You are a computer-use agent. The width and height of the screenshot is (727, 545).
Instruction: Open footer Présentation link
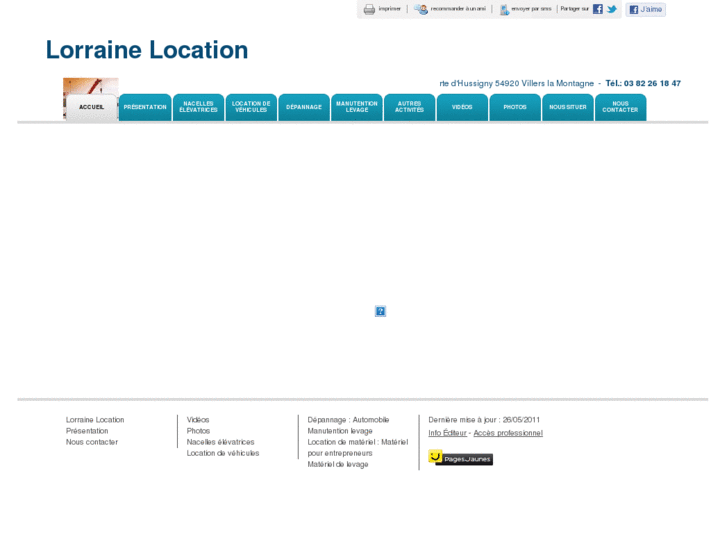coord(87,431)
